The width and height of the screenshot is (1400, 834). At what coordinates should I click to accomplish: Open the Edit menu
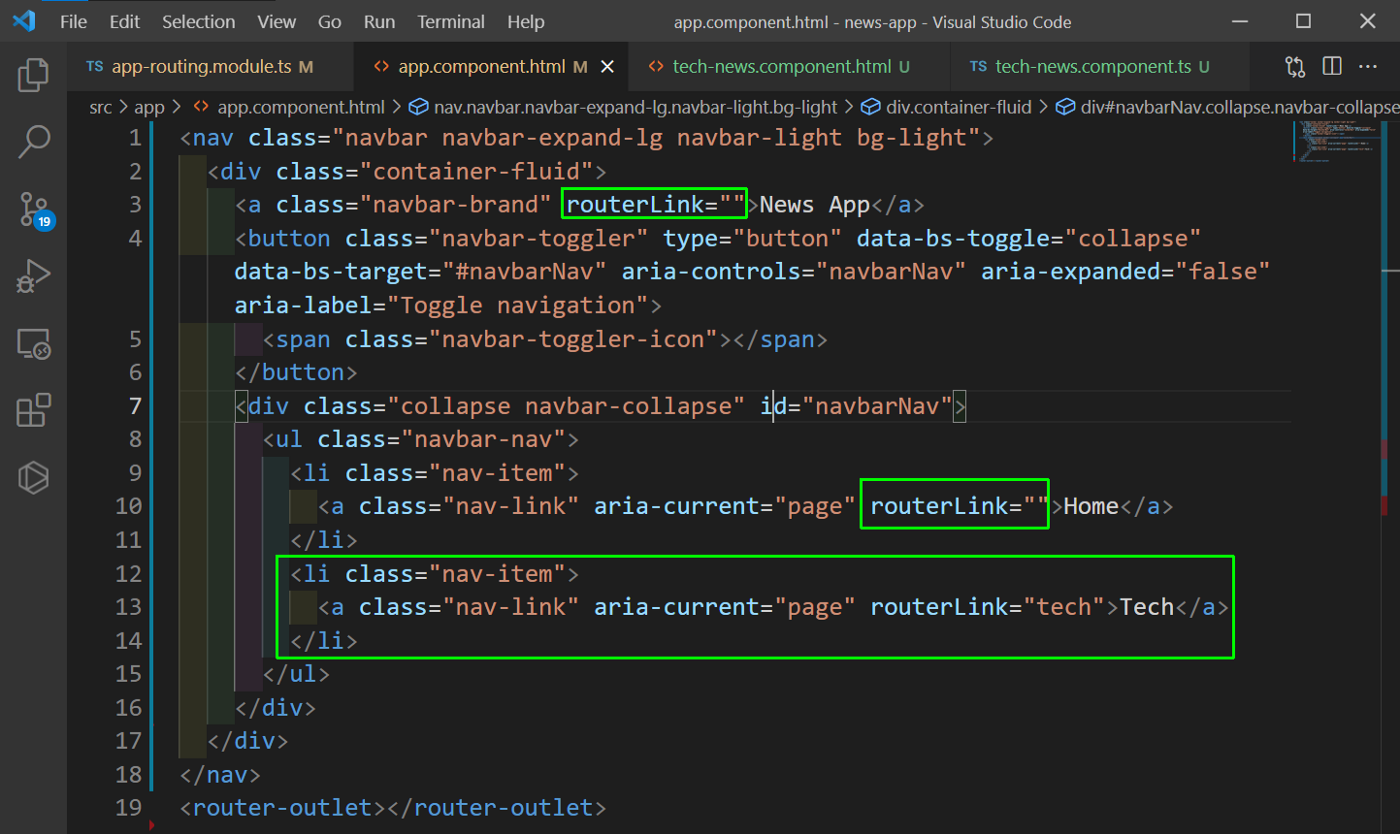(x=125, y=21)
